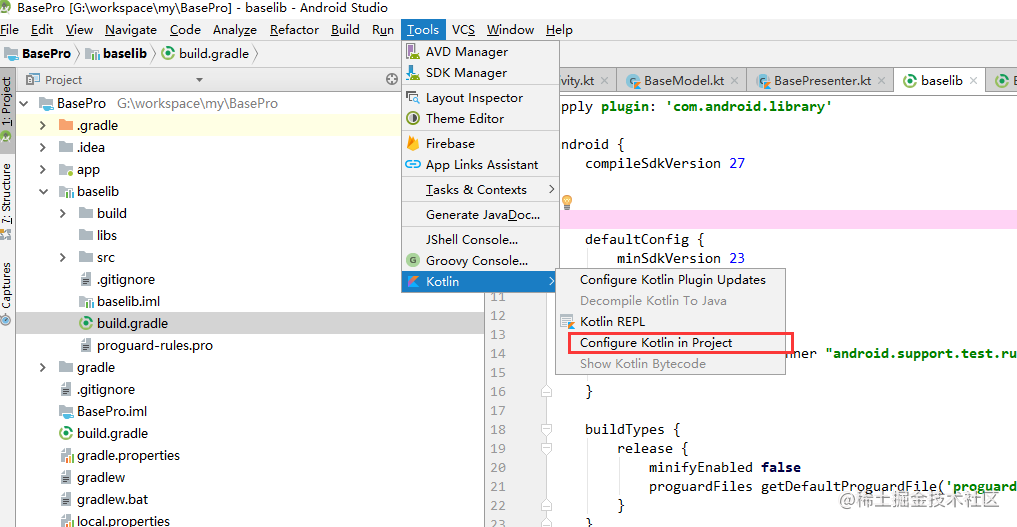The image size is (1017, 527).
Task: Expand the root gradle folder
Action: 43,368
